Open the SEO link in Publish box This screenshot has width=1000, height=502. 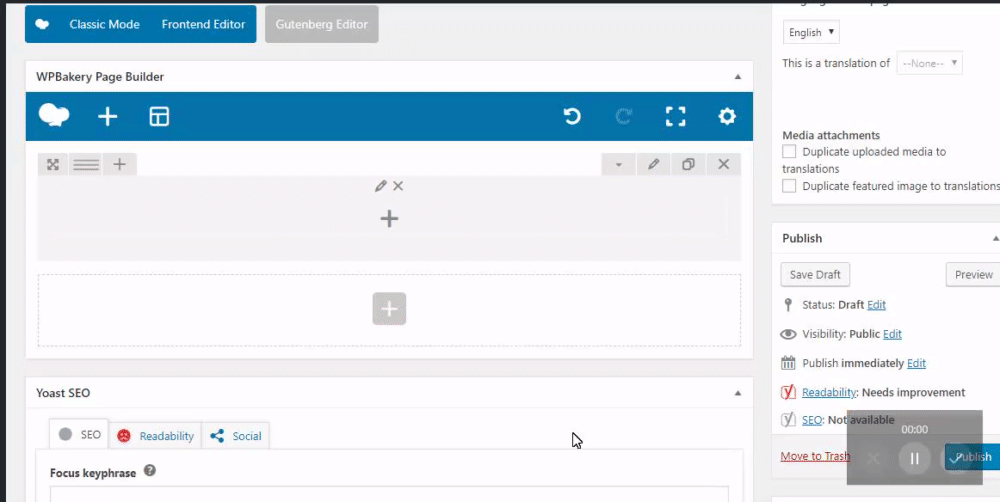812,420
